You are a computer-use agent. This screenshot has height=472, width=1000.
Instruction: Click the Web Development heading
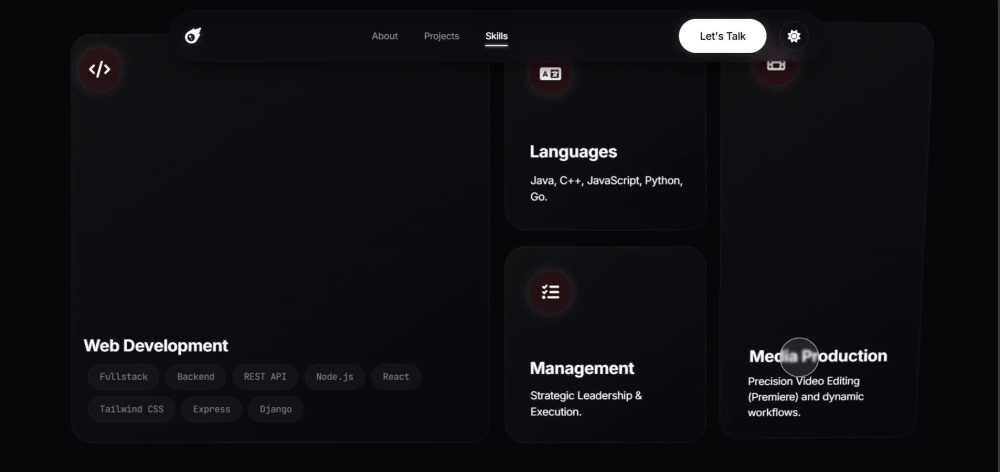tap(156, 346)
